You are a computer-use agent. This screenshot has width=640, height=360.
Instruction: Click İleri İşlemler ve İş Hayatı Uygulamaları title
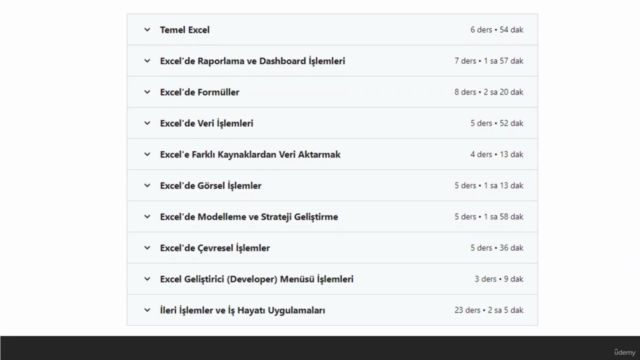[x=242, y=310]
